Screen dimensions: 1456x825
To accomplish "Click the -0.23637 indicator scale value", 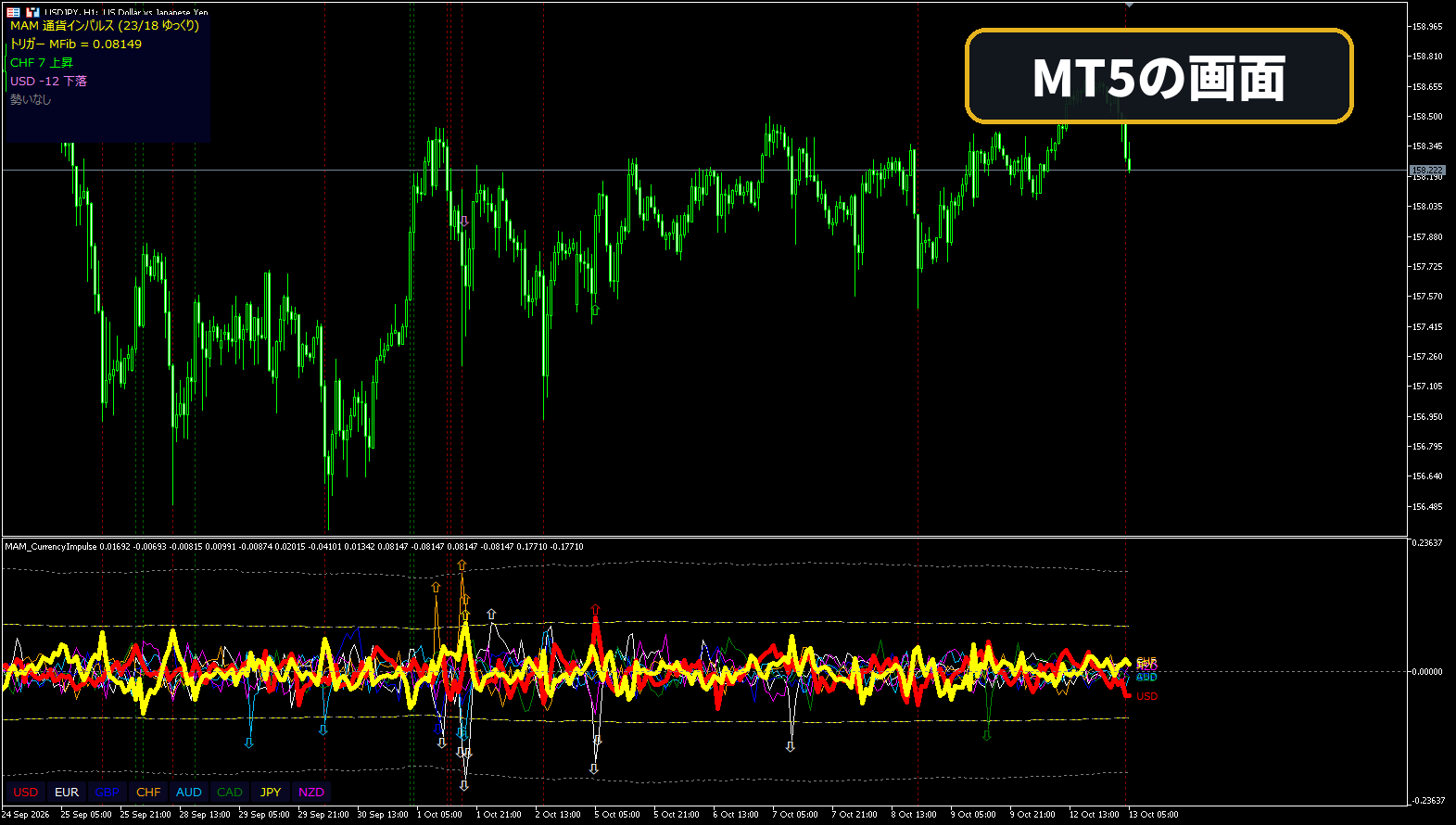I will (1427, 801).
